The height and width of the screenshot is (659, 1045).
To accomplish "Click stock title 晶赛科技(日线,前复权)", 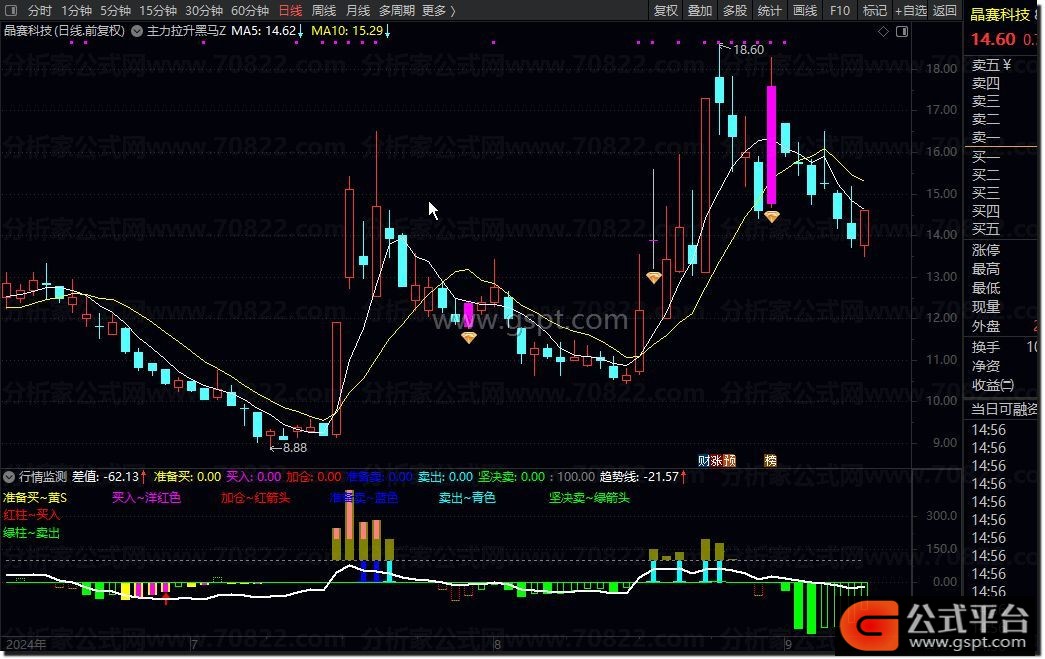I will tap(64, 31).
